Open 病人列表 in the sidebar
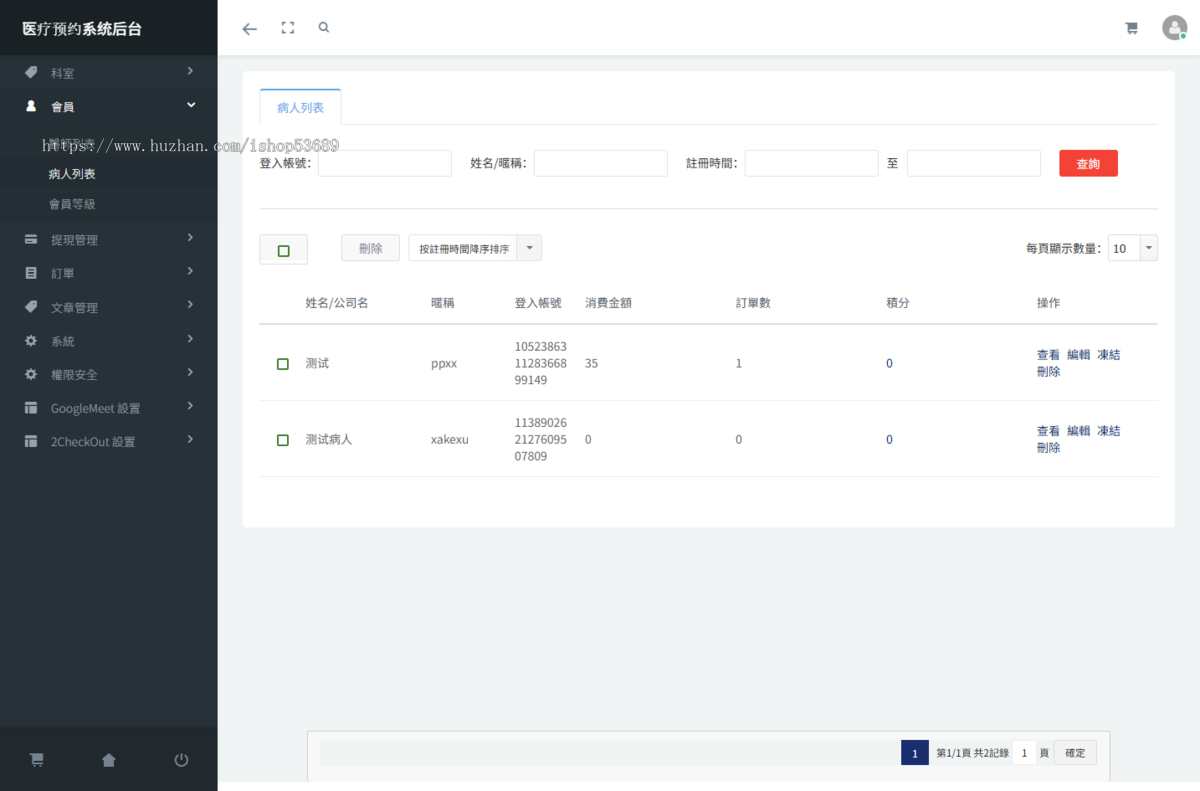The height and width of the screenshot is (791, 1200). coord(72,174)
